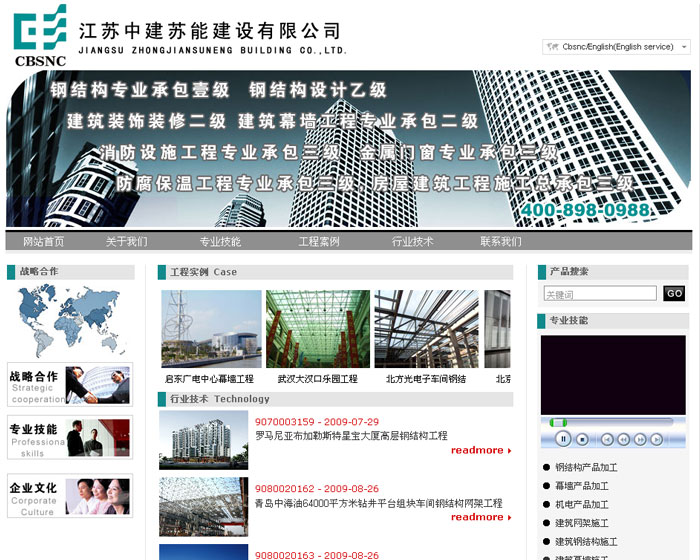The image size is (700, 560).
Task: Click readmore for 罗马尼亚布加勒斯特 article
Action: [481, 450]
